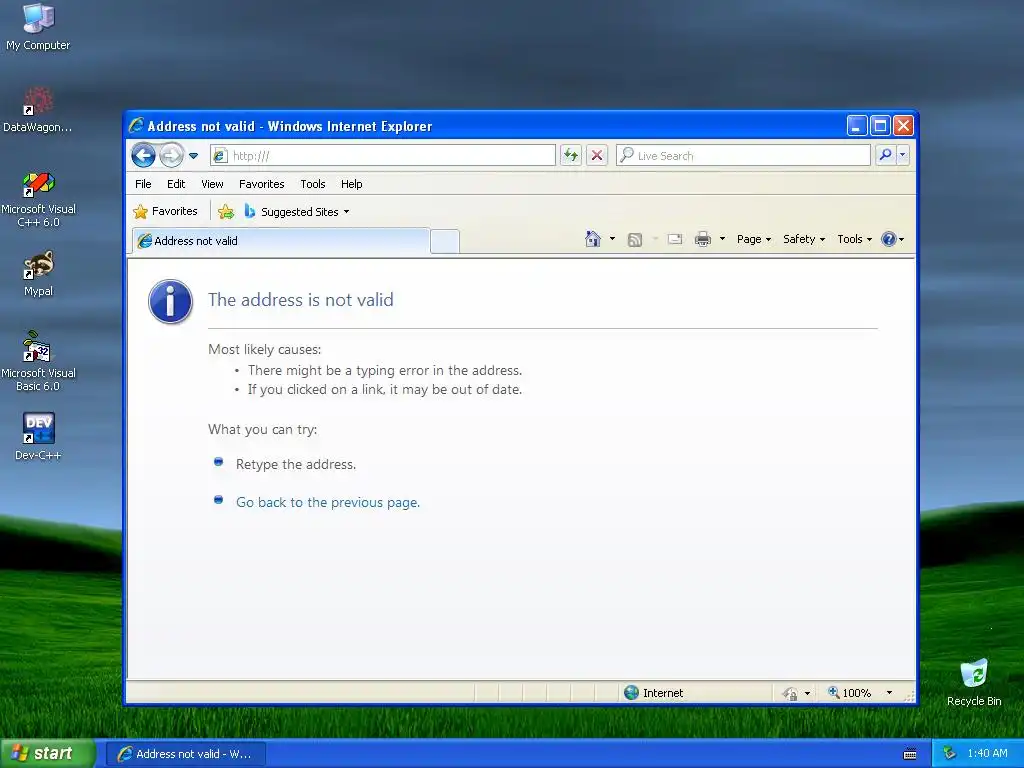This screenshot has height=768, width=1024.
Task: Click the RSS feeds icon
Action: pos(635,240)
